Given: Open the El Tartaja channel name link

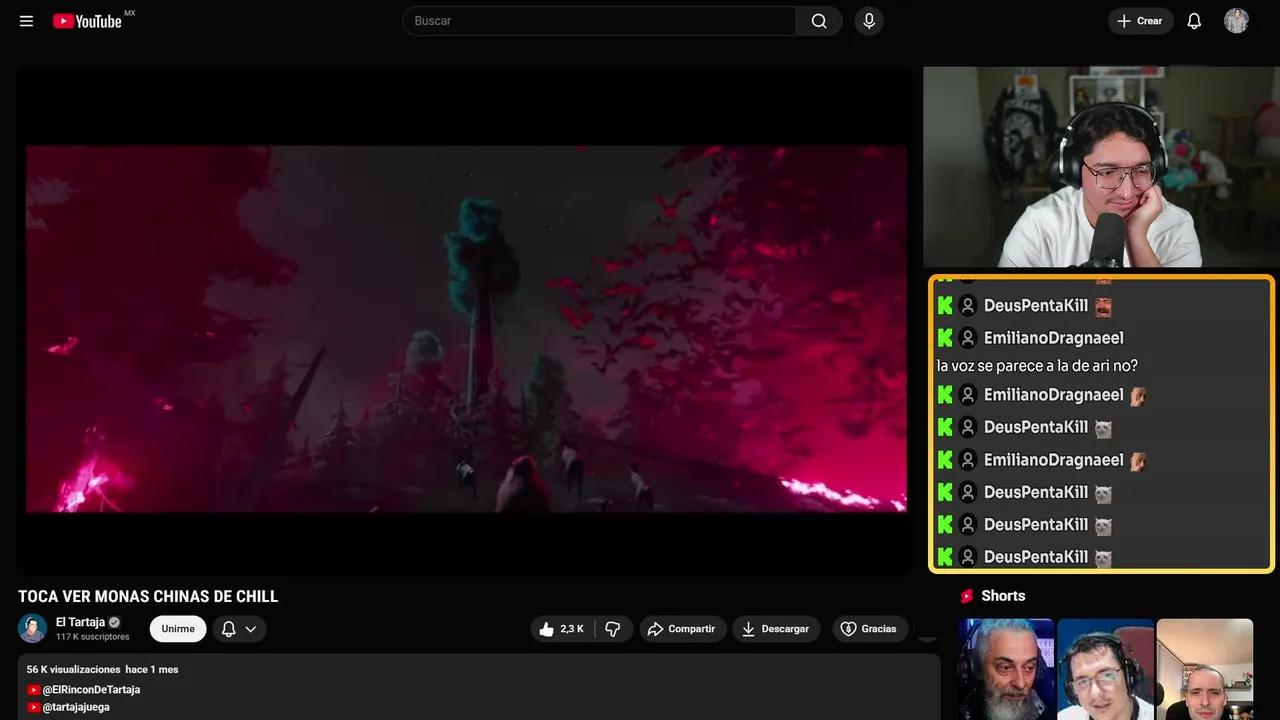Looking at the screenshot, I should pos(80,622).
